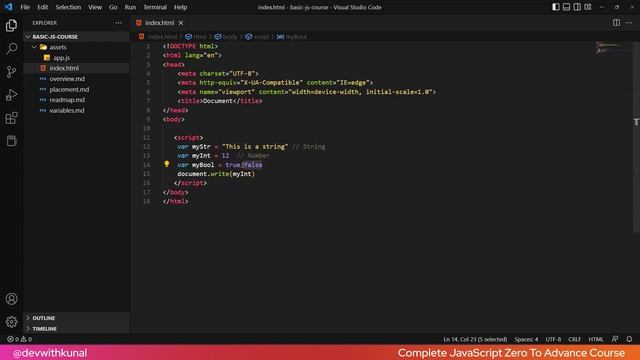
Task: Click the Split Editor Right icon
Action: (616, 23)
